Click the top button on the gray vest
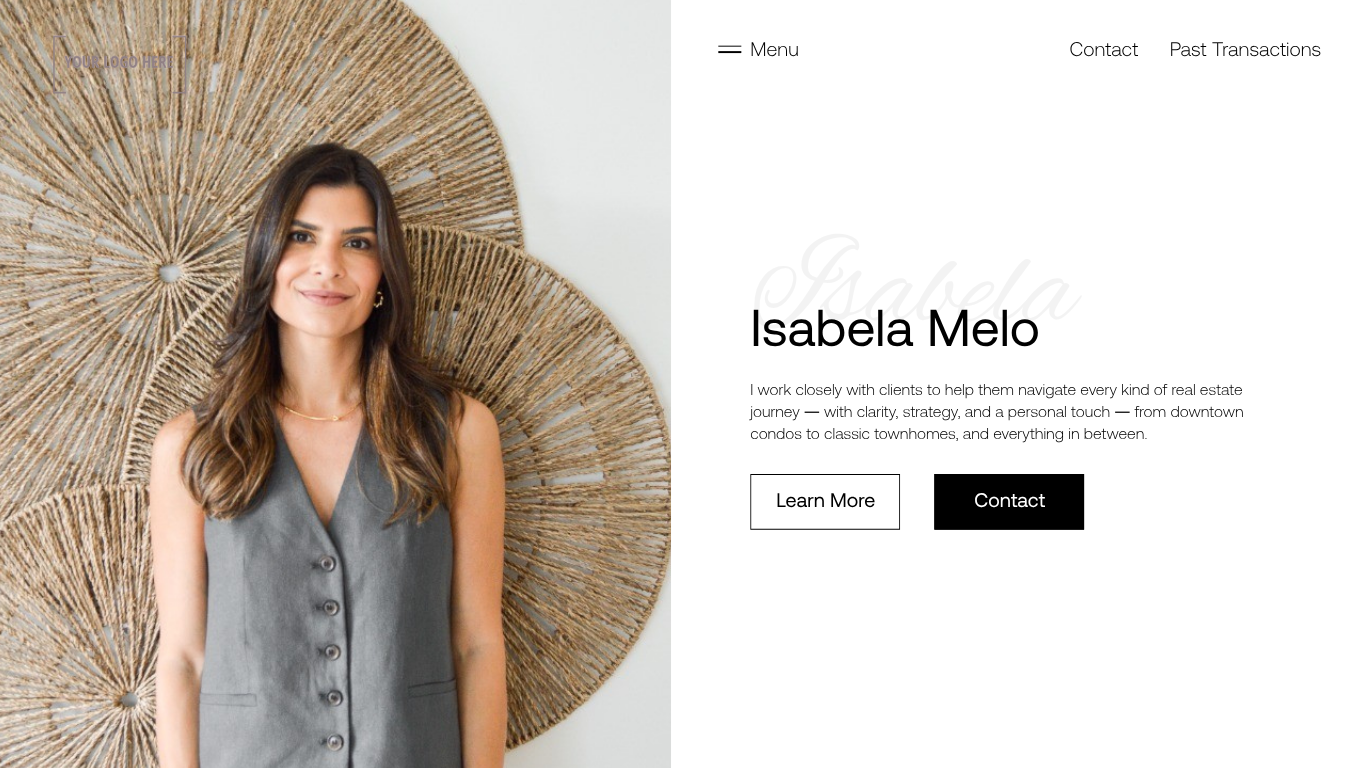Viewport: 1366px width, 768px height. pyautogui.click(x=326, y=564)
